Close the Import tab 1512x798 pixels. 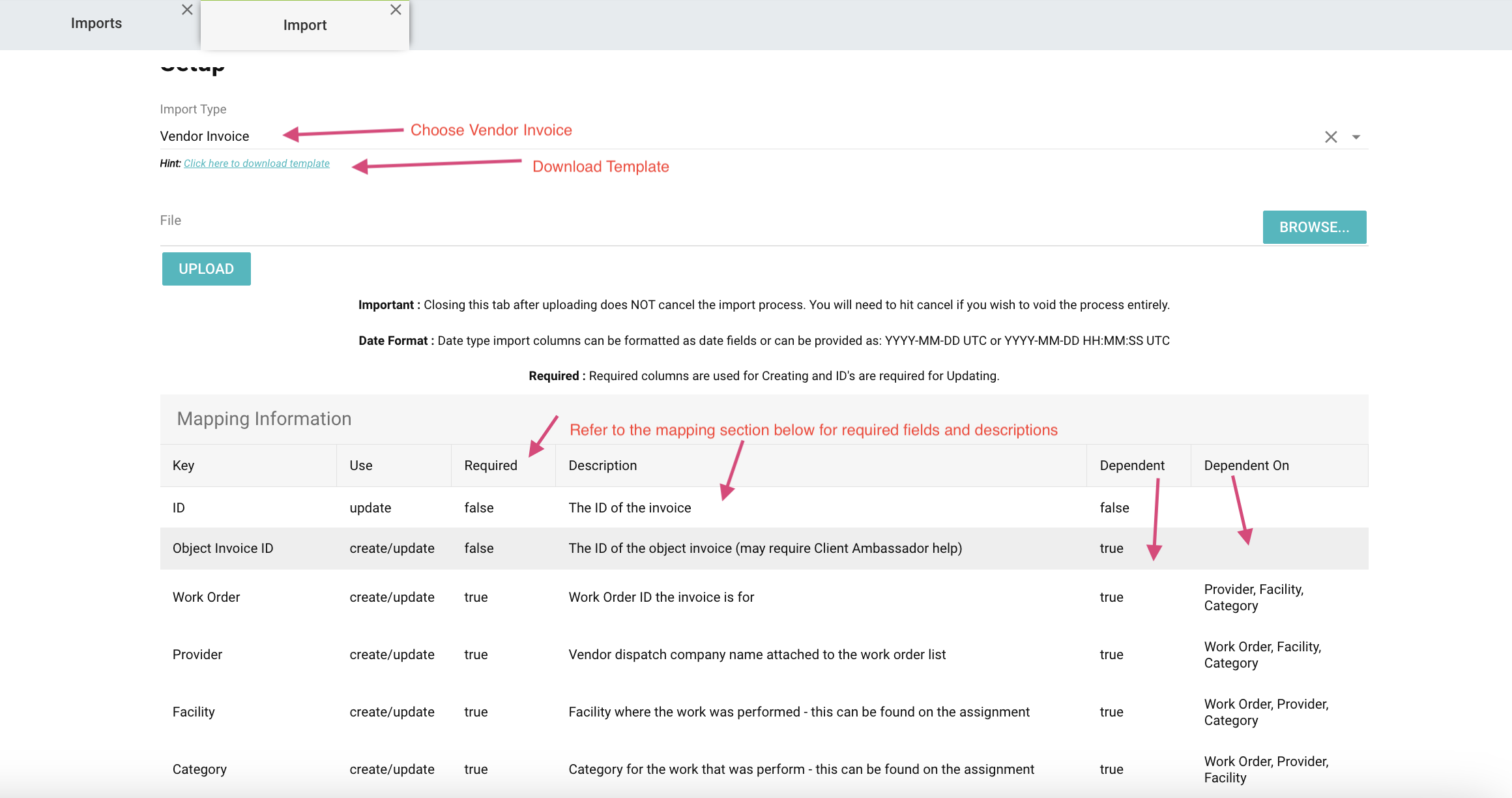pos(396,10)
